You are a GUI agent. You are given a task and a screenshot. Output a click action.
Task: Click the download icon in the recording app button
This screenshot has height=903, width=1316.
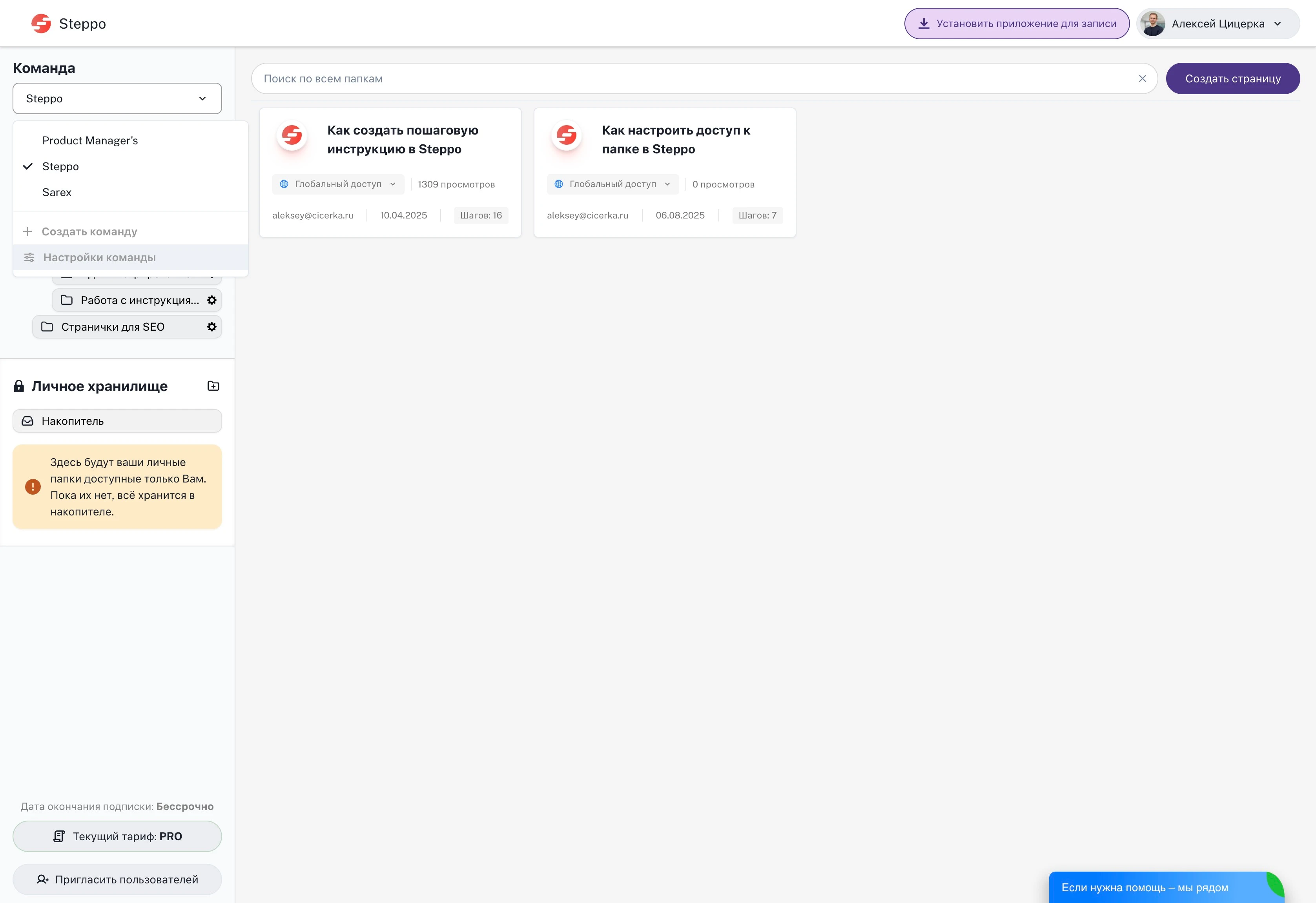pyautogui.click(x=925, y=23)
